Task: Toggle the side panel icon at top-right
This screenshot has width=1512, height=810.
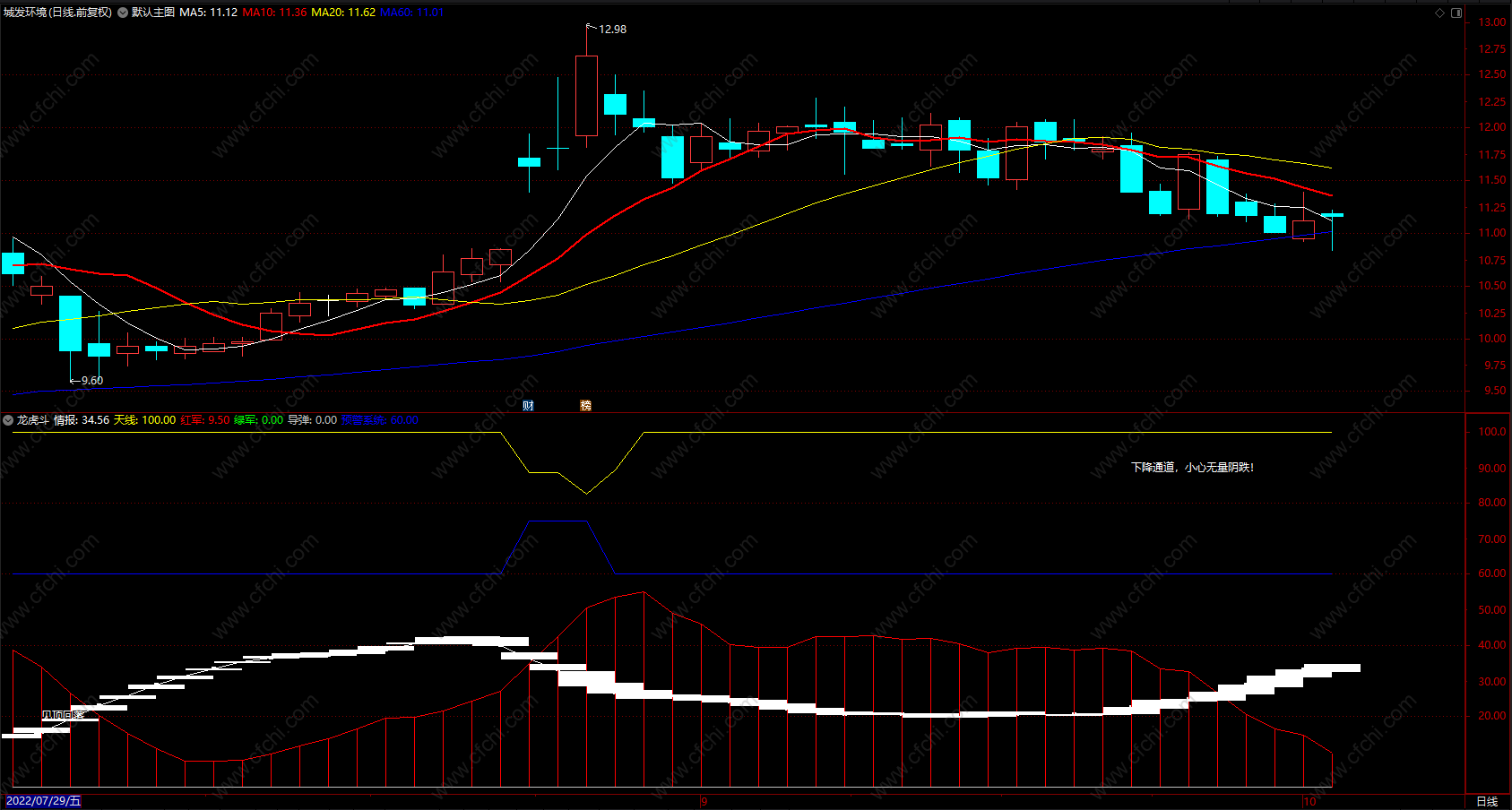Action: 1456,13
